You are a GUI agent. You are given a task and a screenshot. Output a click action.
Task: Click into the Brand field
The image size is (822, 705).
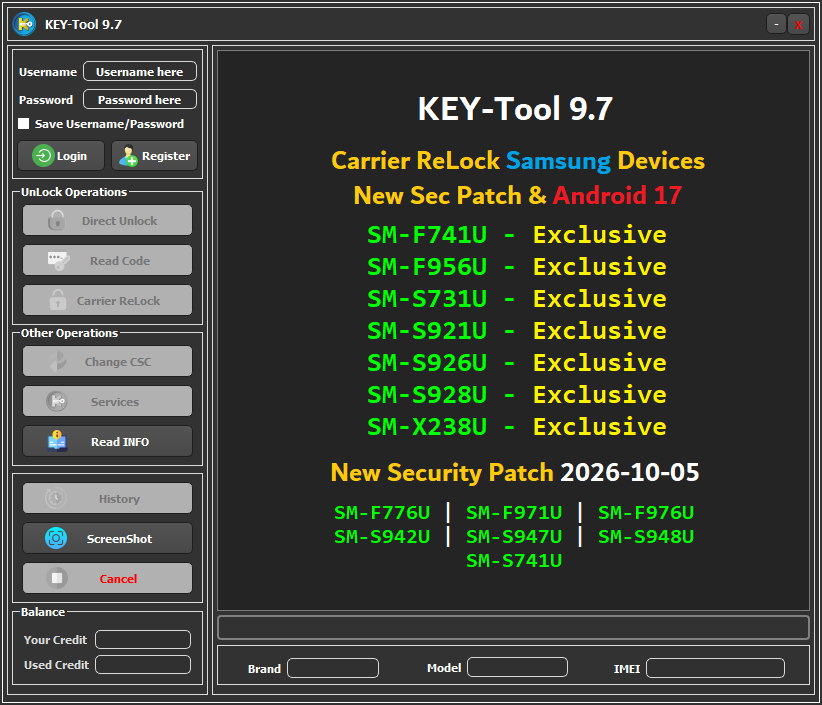click(x=333, y=668)
